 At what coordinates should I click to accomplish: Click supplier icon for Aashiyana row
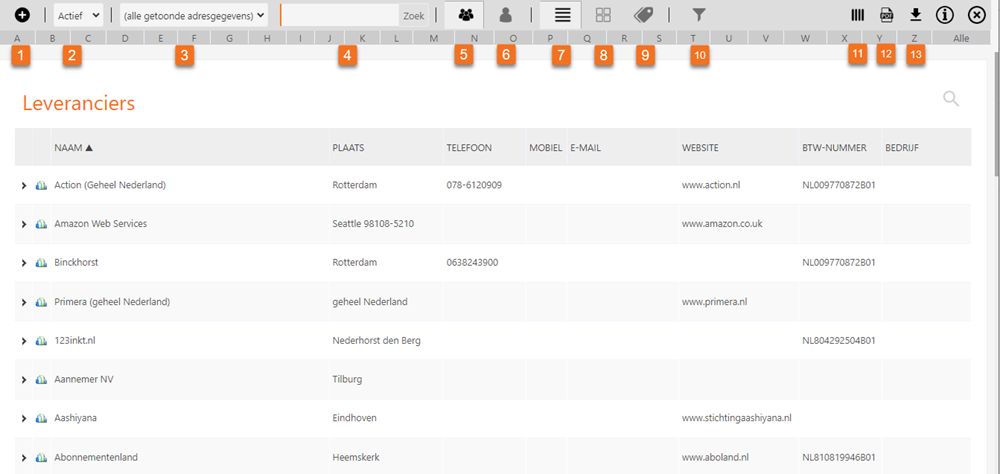41,418
